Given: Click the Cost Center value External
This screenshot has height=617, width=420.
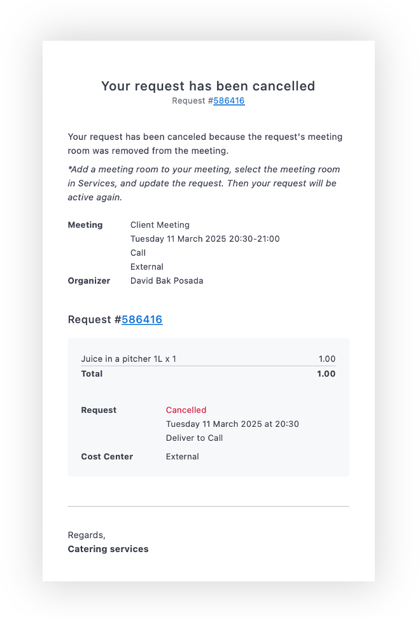Looking at the screenshot, I should coord(182,456).
